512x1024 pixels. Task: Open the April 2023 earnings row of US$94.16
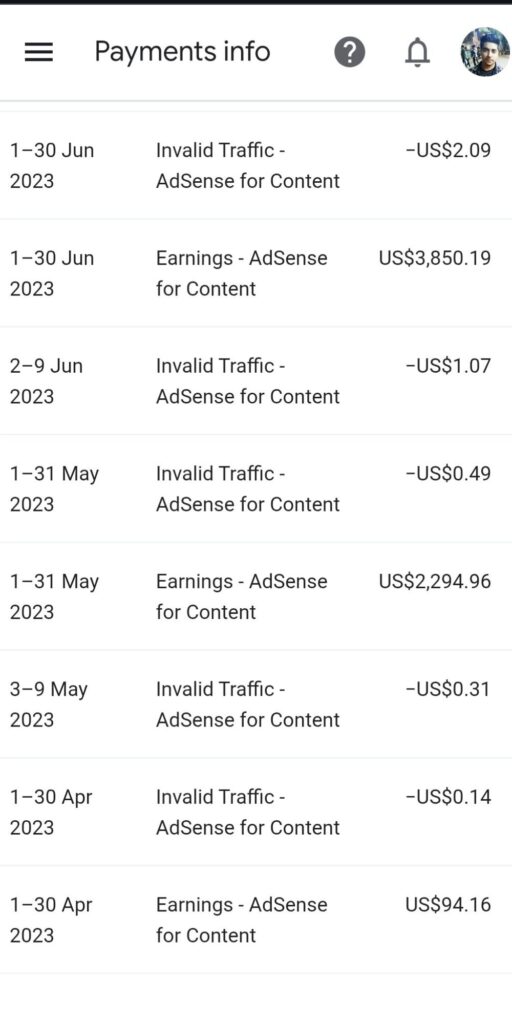pos(256,920)
